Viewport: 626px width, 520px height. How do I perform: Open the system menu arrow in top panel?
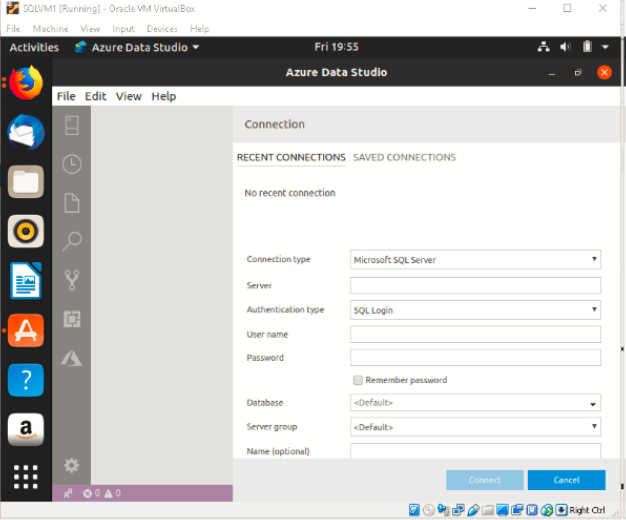605,47
